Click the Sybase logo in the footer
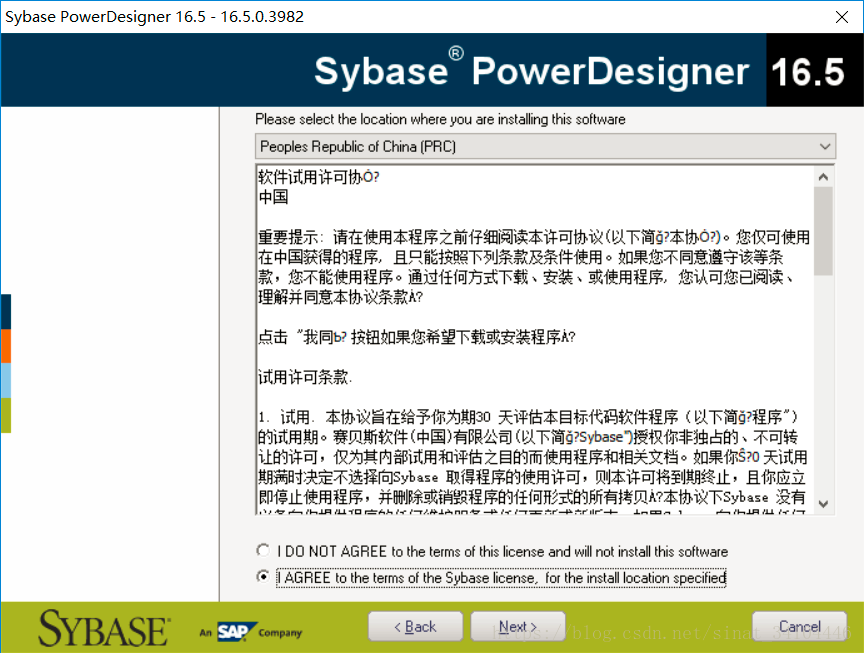This screenshot has width=864, height=653. click(x=104, y=628)
